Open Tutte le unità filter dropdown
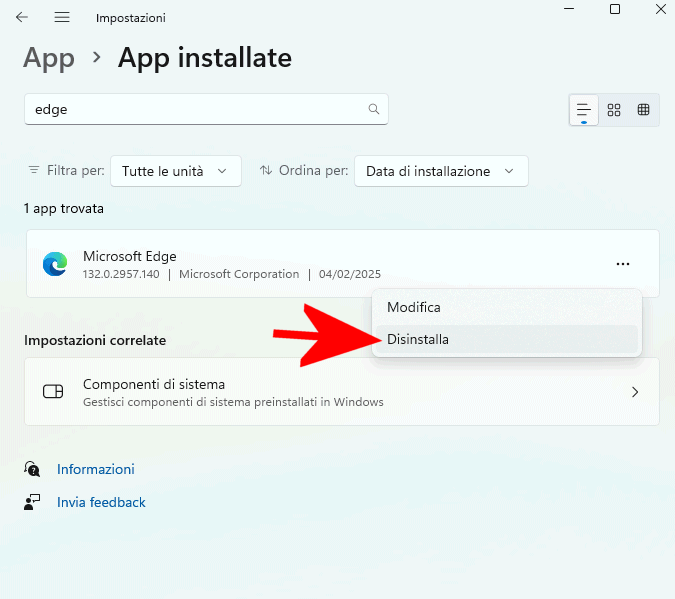This screenshot has height=599, width=675. pos(176,171)
